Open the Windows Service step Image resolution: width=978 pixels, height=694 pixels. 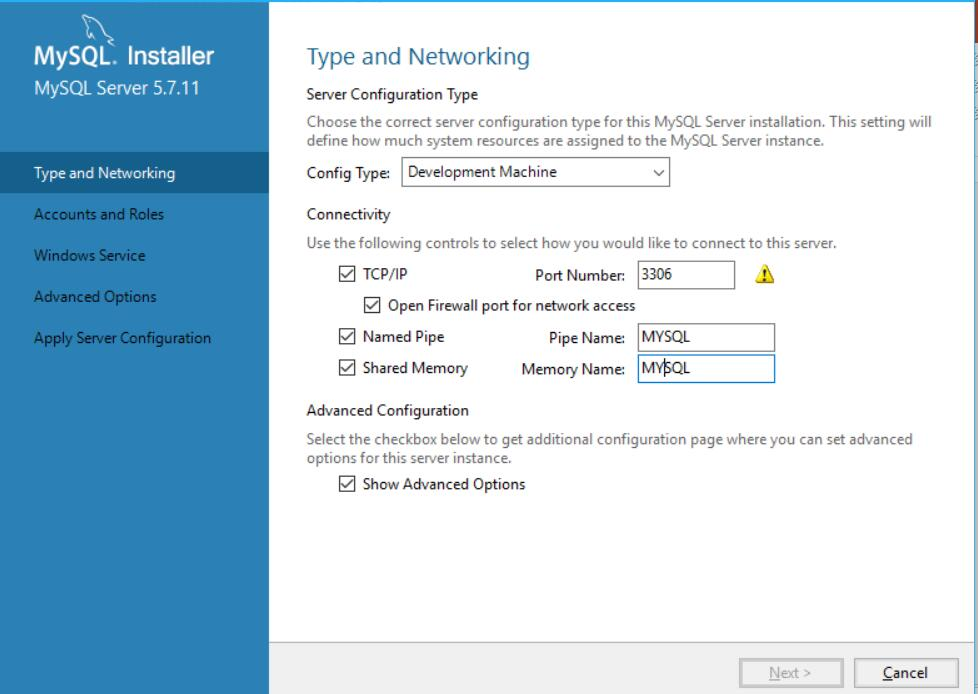coord(89,255)
